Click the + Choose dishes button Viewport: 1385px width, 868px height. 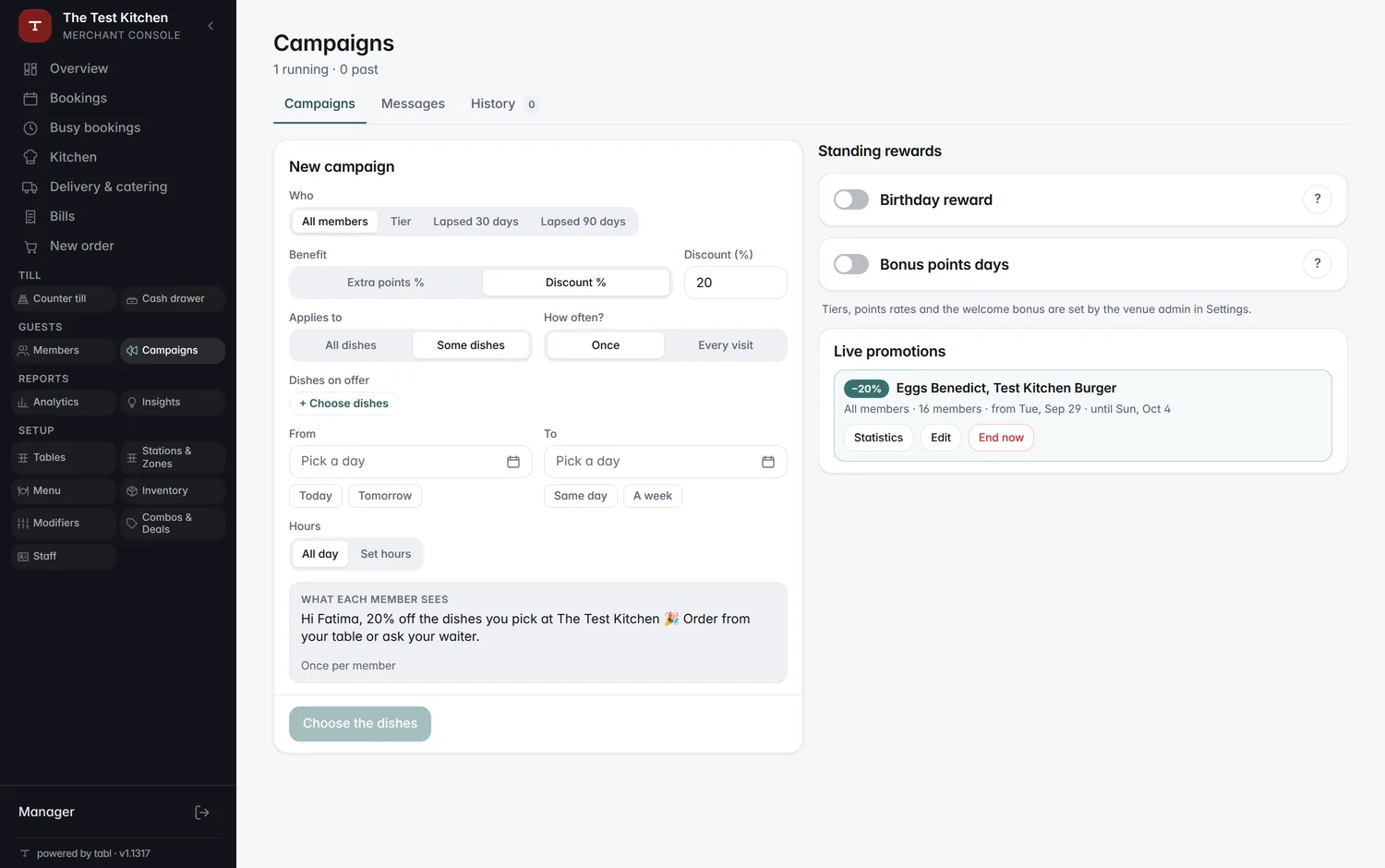pos(343,404)
